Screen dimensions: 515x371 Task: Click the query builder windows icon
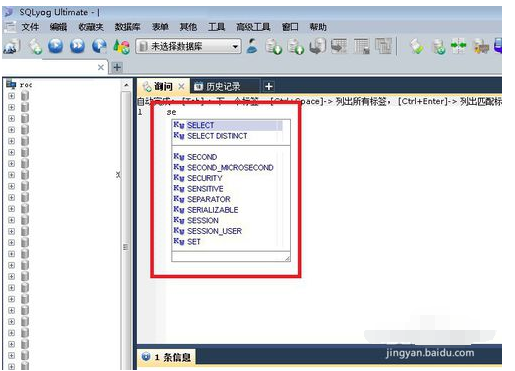tap(383, 46)
